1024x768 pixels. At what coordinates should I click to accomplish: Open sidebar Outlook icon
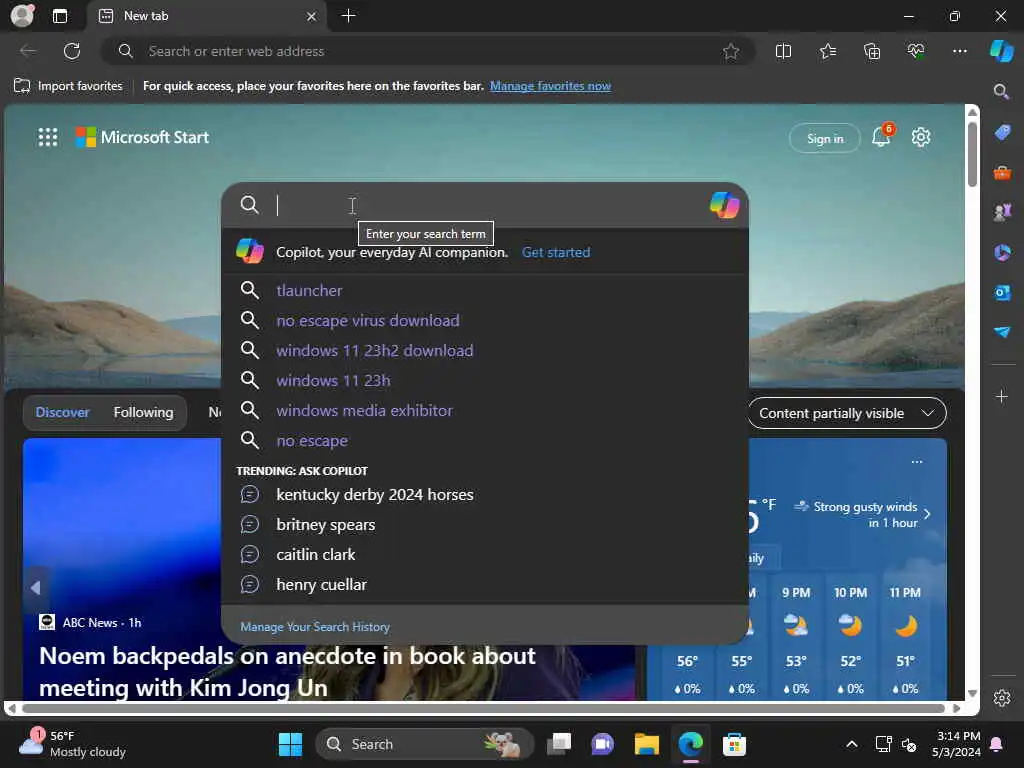tap(1002, 292)
